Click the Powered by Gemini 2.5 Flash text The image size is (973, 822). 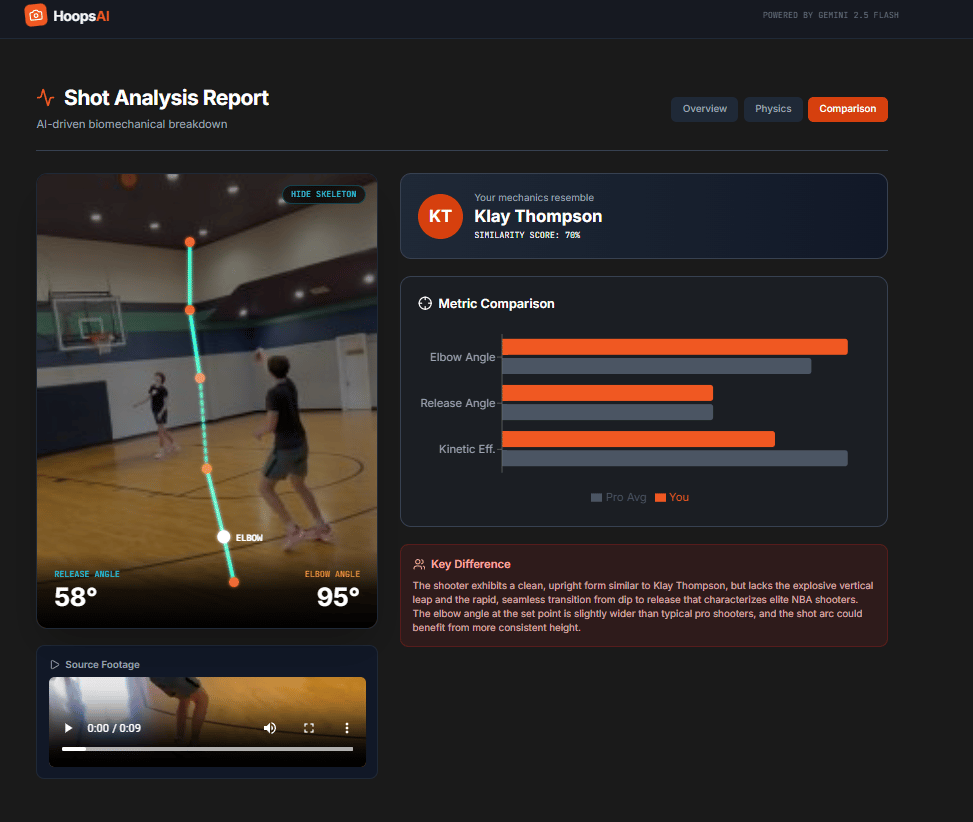coord(830,15)
